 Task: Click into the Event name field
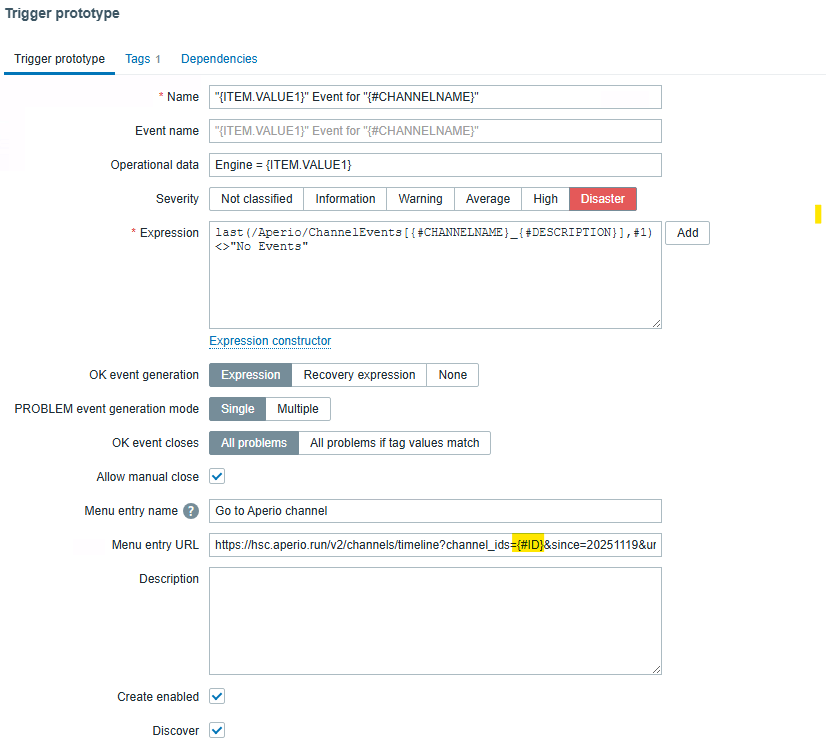click(x=435, y=131)
